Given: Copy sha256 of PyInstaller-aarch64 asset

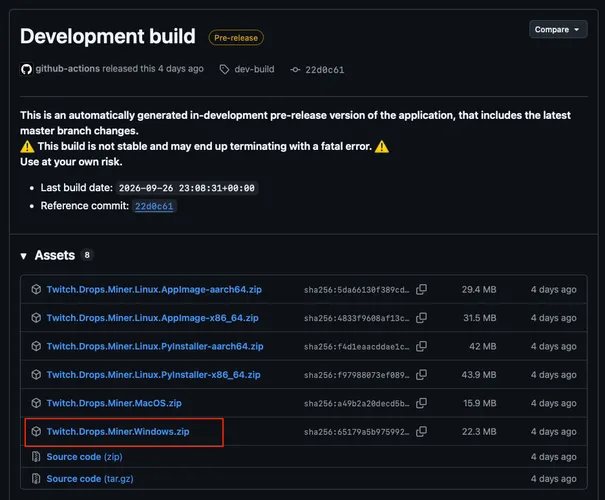Looking at the screenshot, I should click(x=421, y=346).
